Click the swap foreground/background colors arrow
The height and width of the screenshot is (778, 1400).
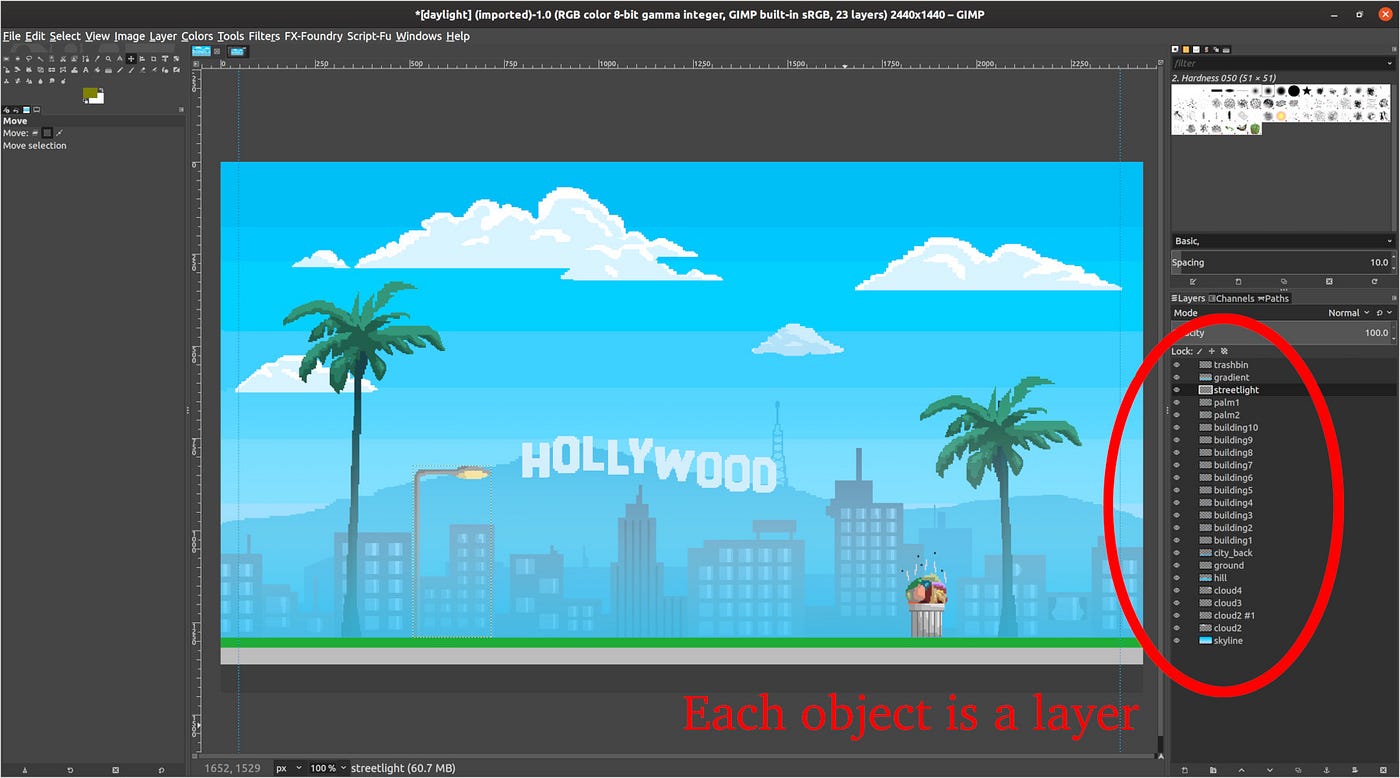tap(103, 91)
